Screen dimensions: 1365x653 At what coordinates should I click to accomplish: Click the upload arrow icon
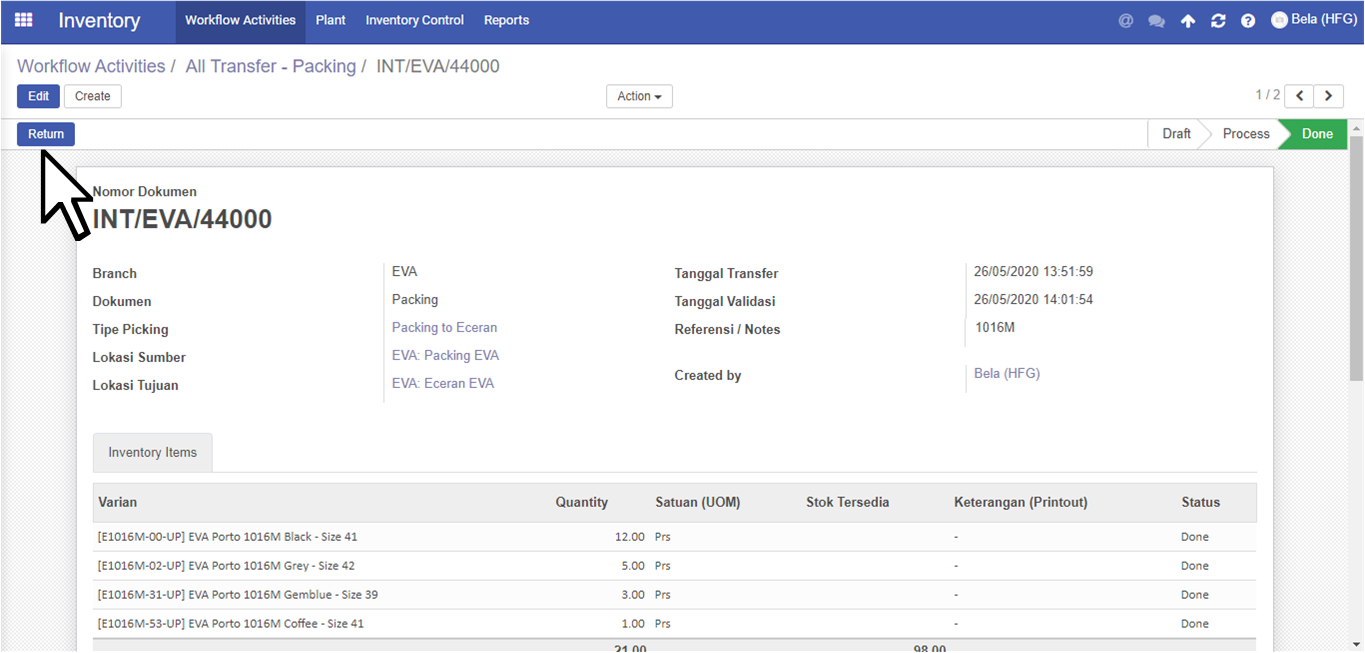pos(1188,20)
